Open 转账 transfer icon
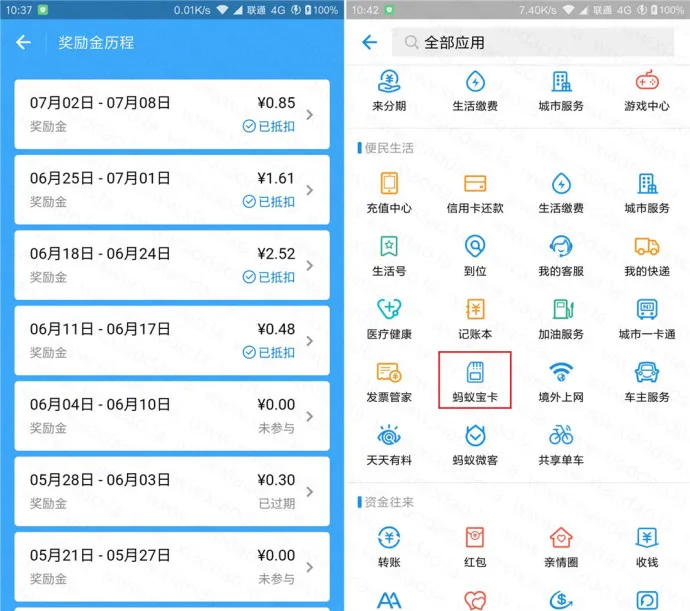 click(389, 537)
